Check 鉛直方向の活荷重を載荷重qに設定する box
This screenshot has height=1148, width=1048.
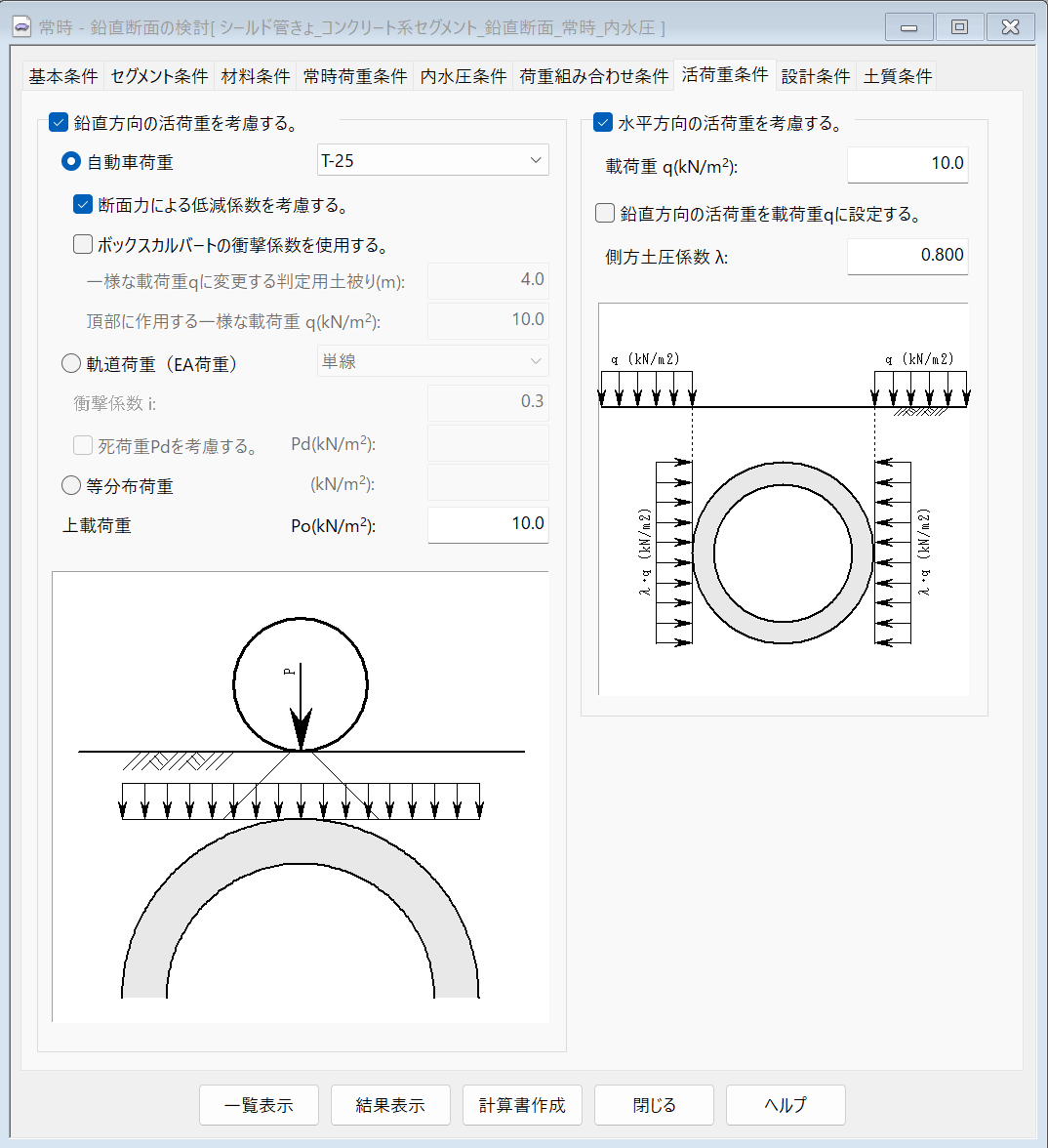click(605, 214)
